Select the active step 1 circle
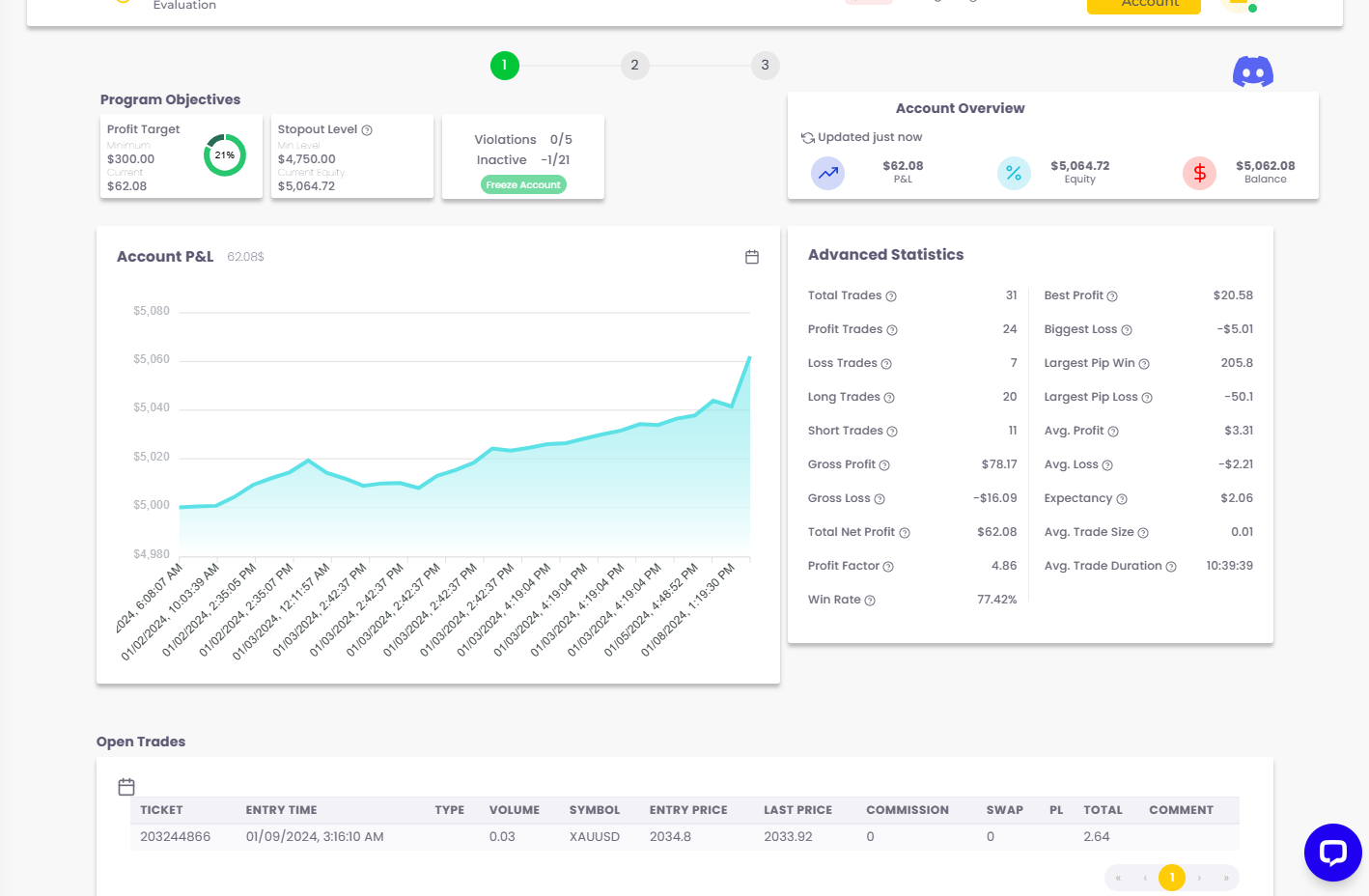This screenshot has height=896, width=1369. click(504, 66)
